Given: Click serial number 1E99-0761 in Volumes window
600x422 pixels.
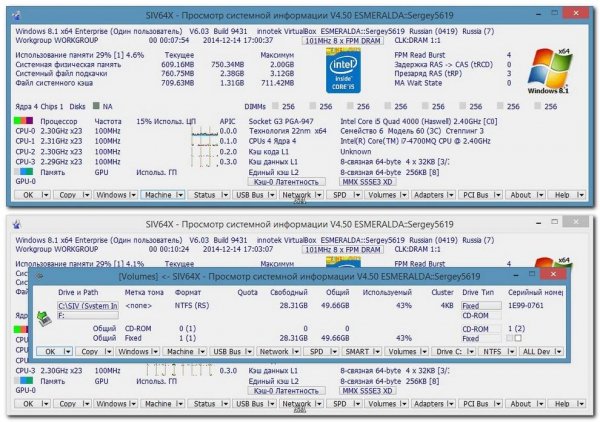Looking at the screenshot, I should pyautogui.click(x=526, y=305).
